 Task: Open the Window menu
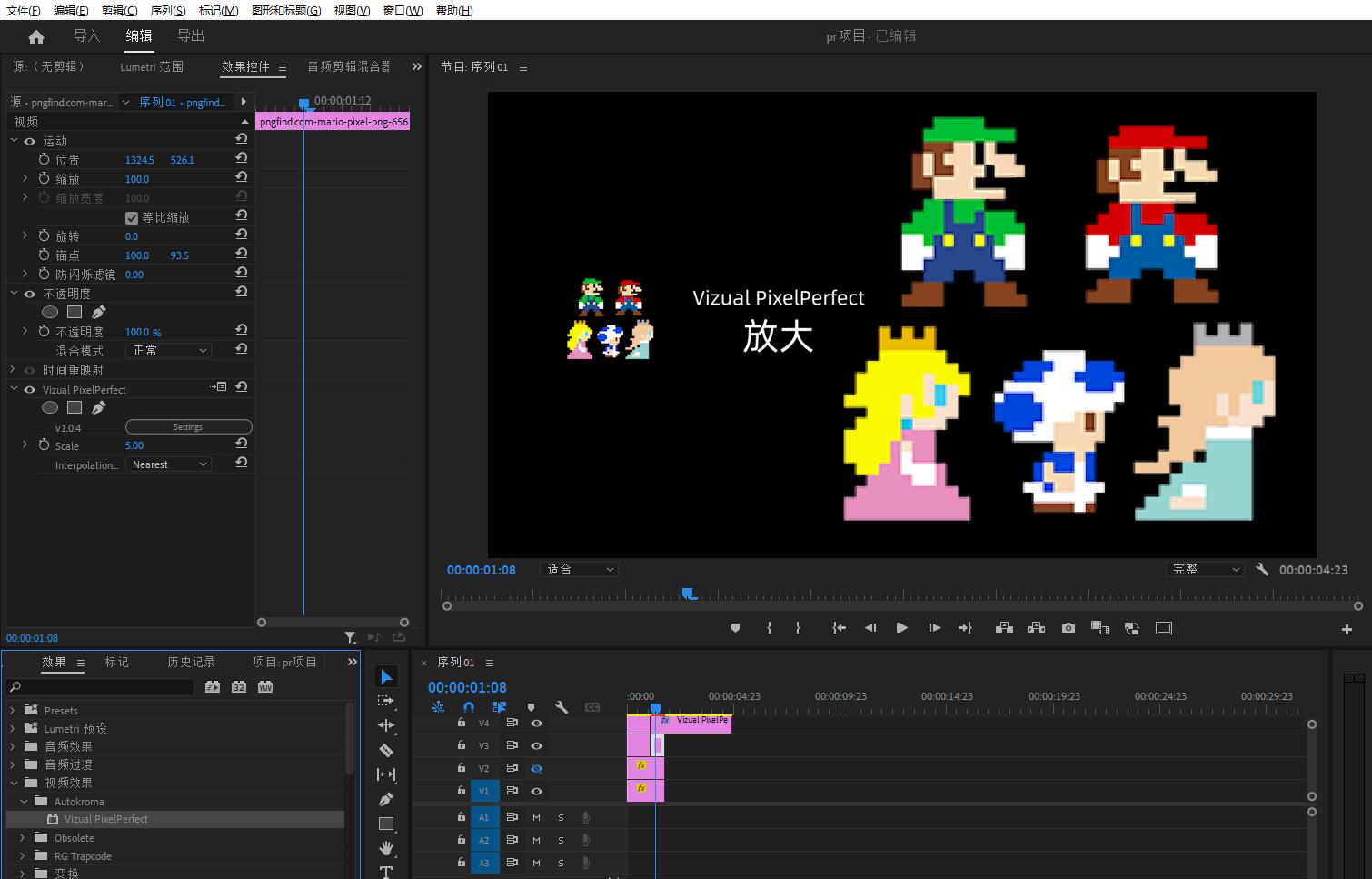403,10
